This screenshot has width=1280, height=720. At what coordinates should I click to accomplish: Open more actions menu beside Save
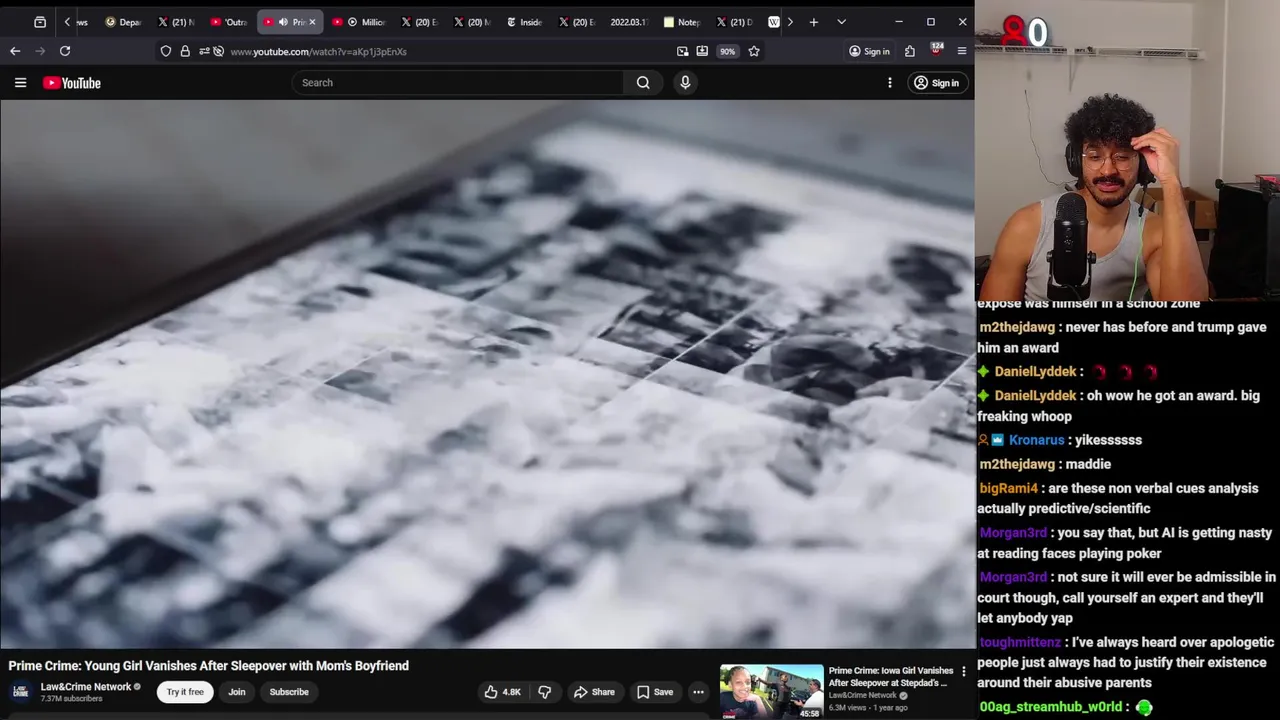click(x=698, y=692)
